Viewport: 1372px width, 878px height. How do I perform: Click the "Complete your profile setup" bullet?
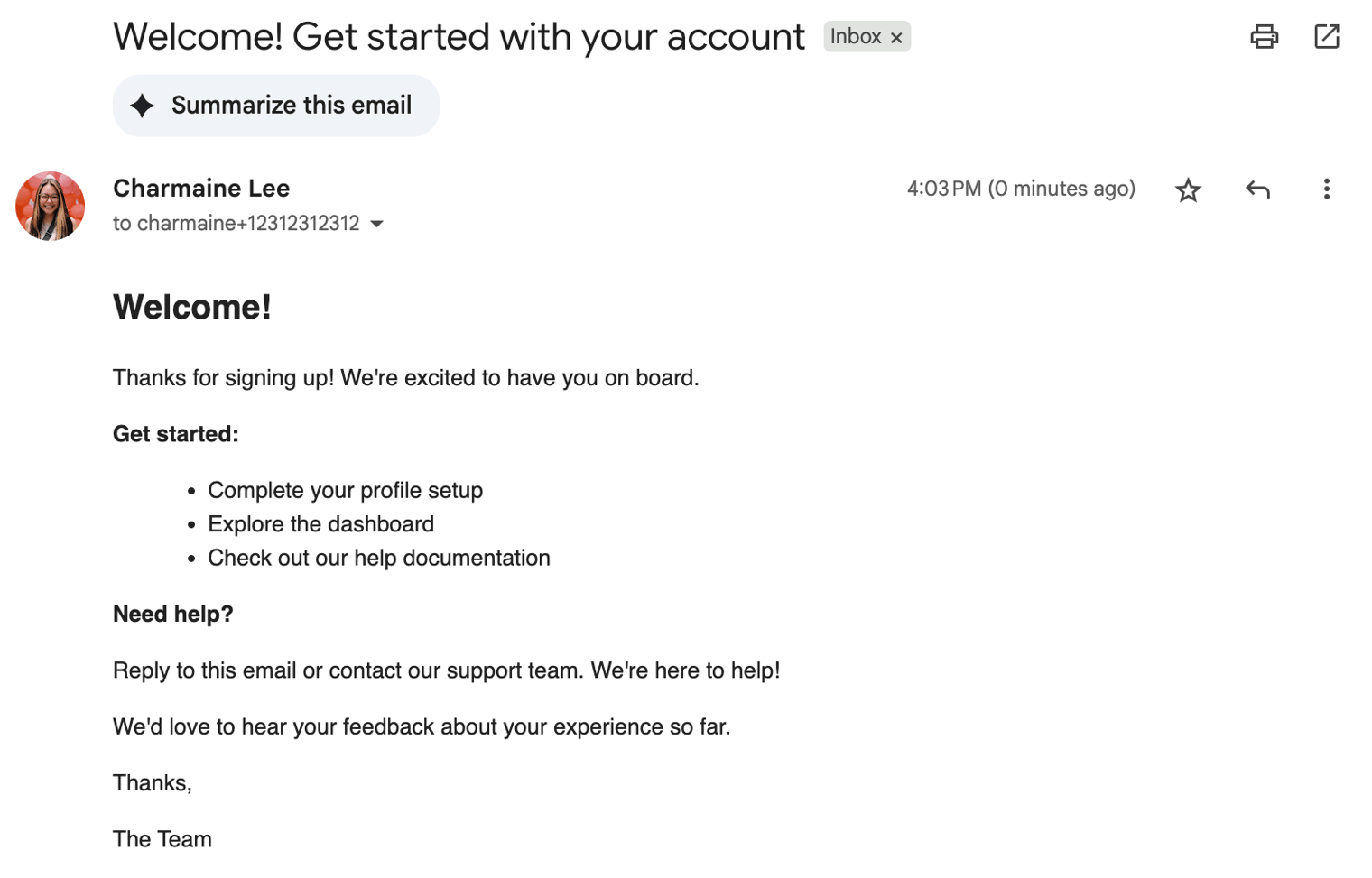pos(345,490)
